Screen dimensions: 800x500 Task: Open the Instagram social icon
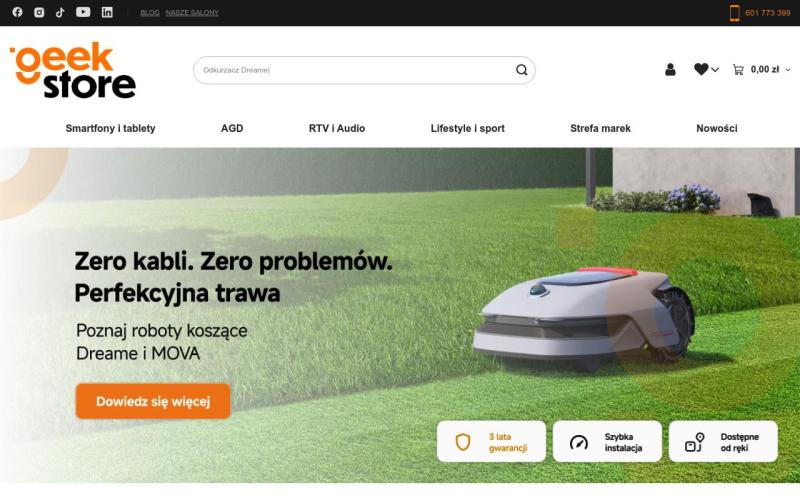(x=39, y=12)
